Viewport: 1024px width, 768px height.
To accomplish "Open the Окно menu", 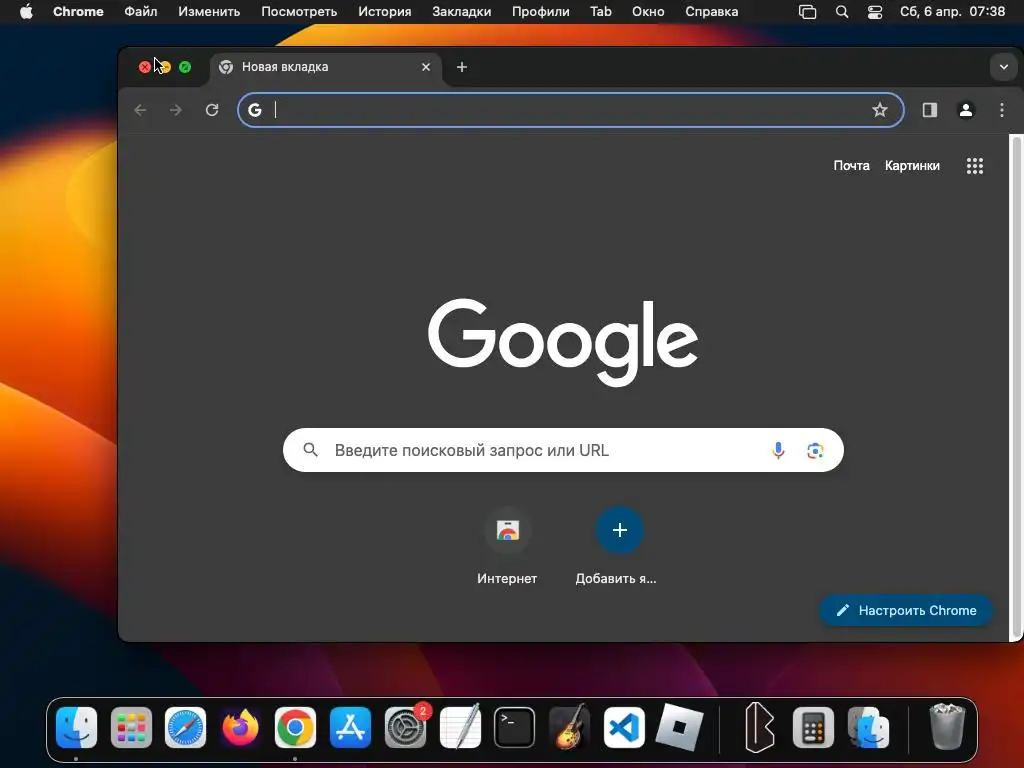I will click(648, 12).
